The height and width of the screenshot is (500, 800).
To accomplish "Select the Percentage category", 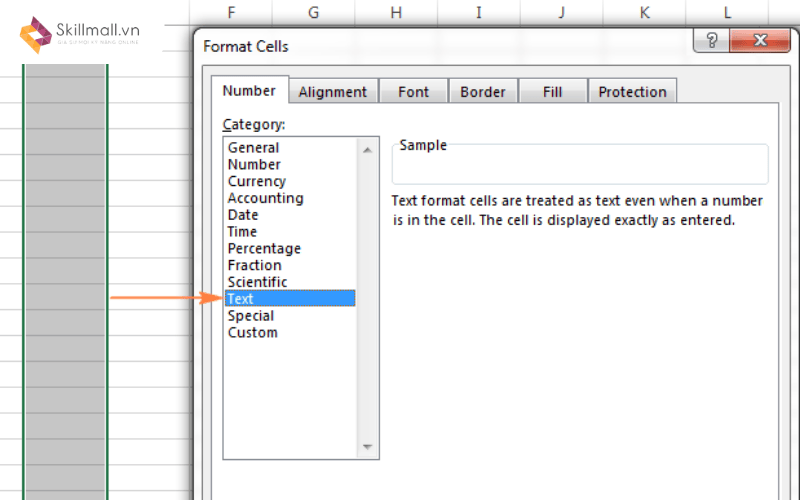I will pos(290,248).
